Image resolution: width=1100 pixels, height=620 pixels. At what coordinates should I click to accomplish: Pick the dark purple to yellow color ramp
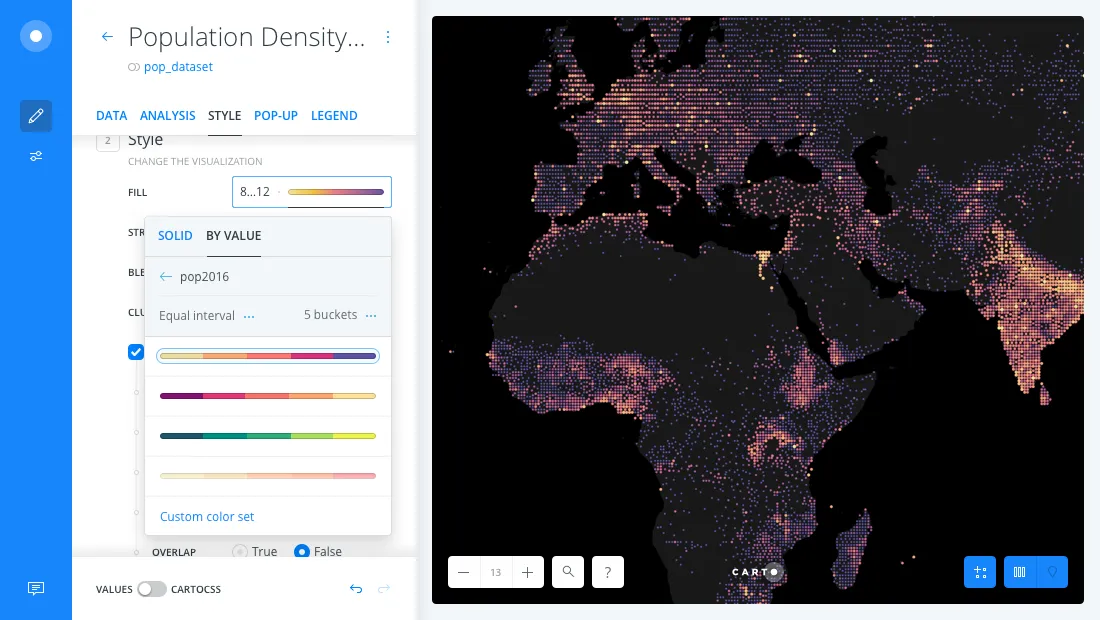(x=268, y=396)
